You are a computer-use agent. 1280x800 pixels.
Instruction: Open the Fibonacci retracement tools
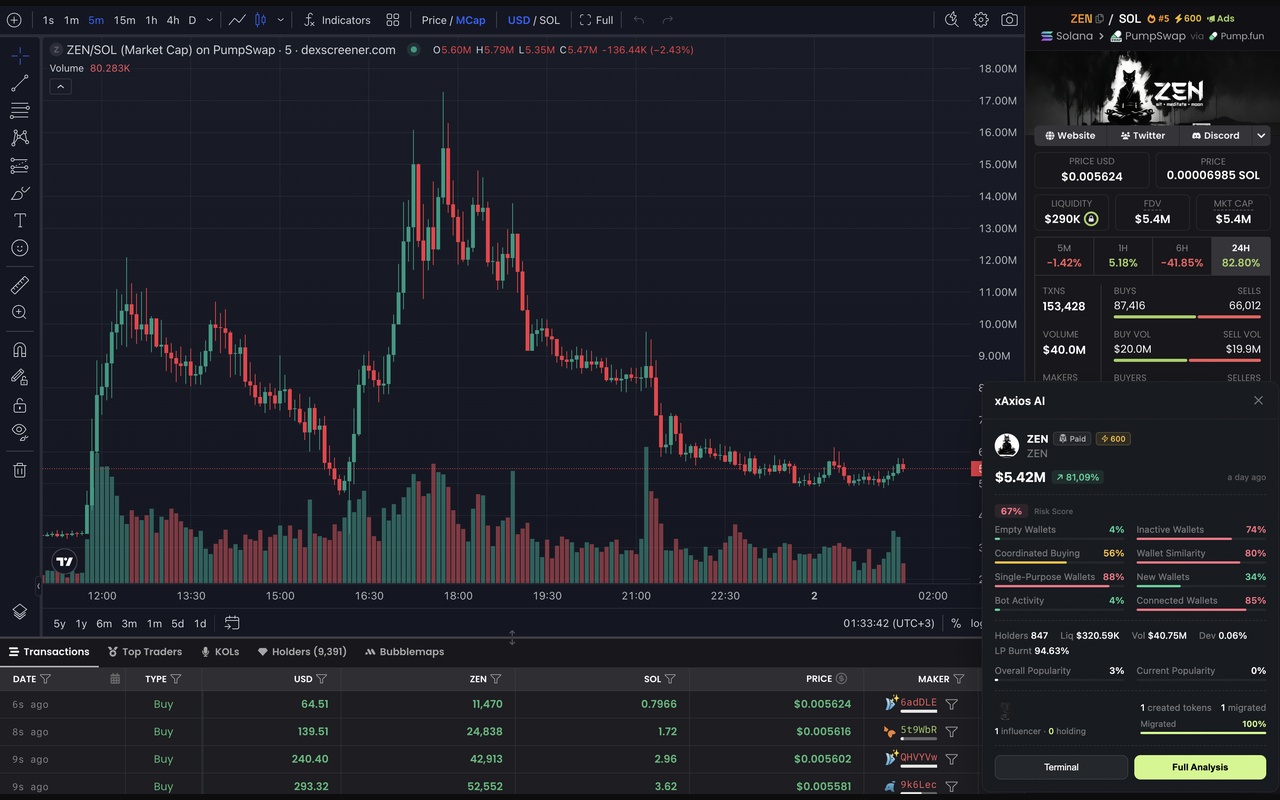pos(19,110)
